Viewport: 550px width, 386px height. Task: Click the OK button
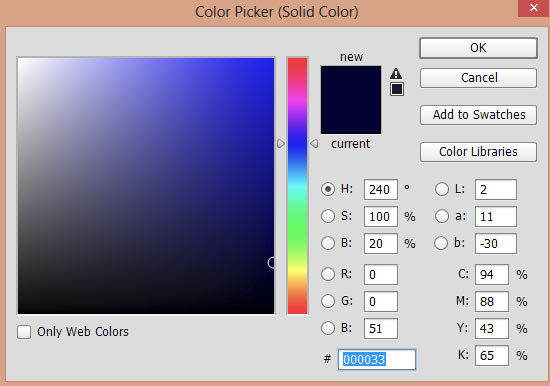tap(478, 48)
